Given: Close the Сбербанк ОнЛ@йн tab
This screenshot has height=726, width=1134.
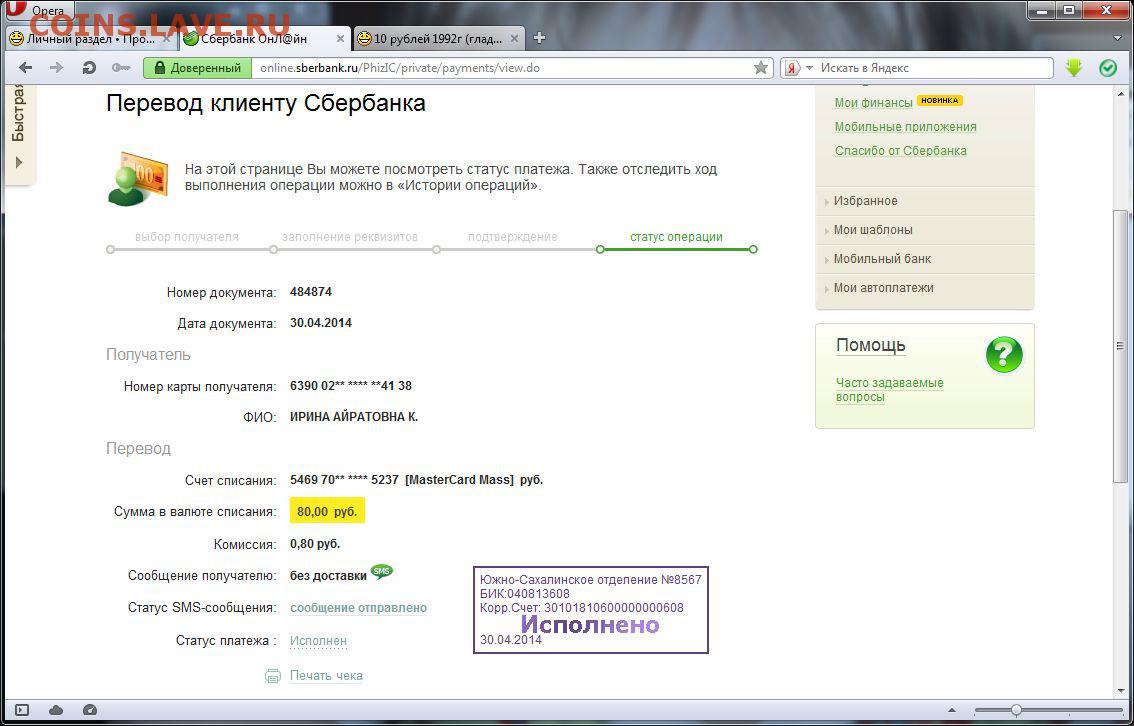Looking at the screenshot, I should [341, 38].
